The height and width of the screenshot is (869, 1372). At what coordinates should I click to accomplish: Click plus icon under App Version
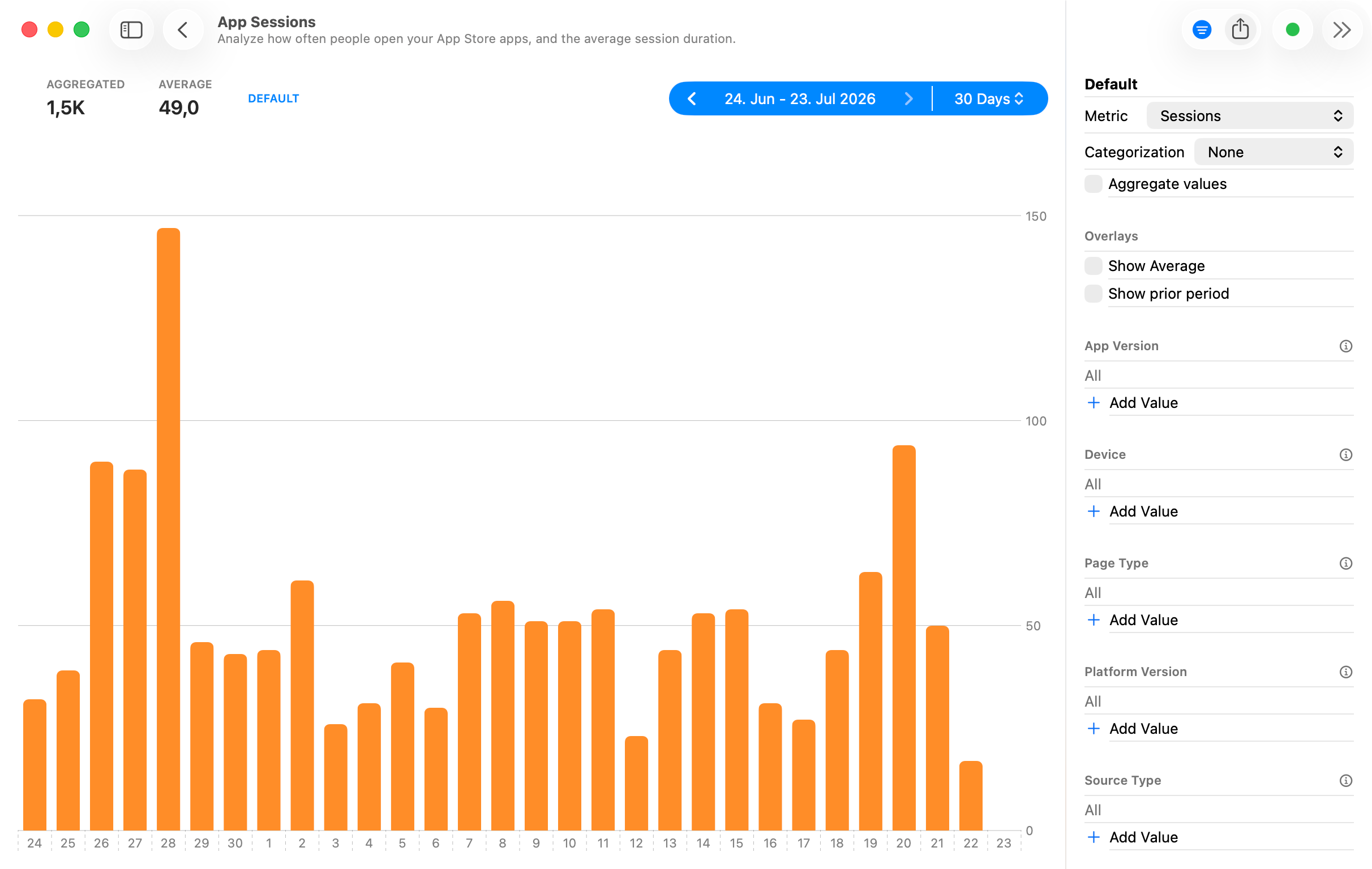pyautogui.click(x=1094, y=403)
